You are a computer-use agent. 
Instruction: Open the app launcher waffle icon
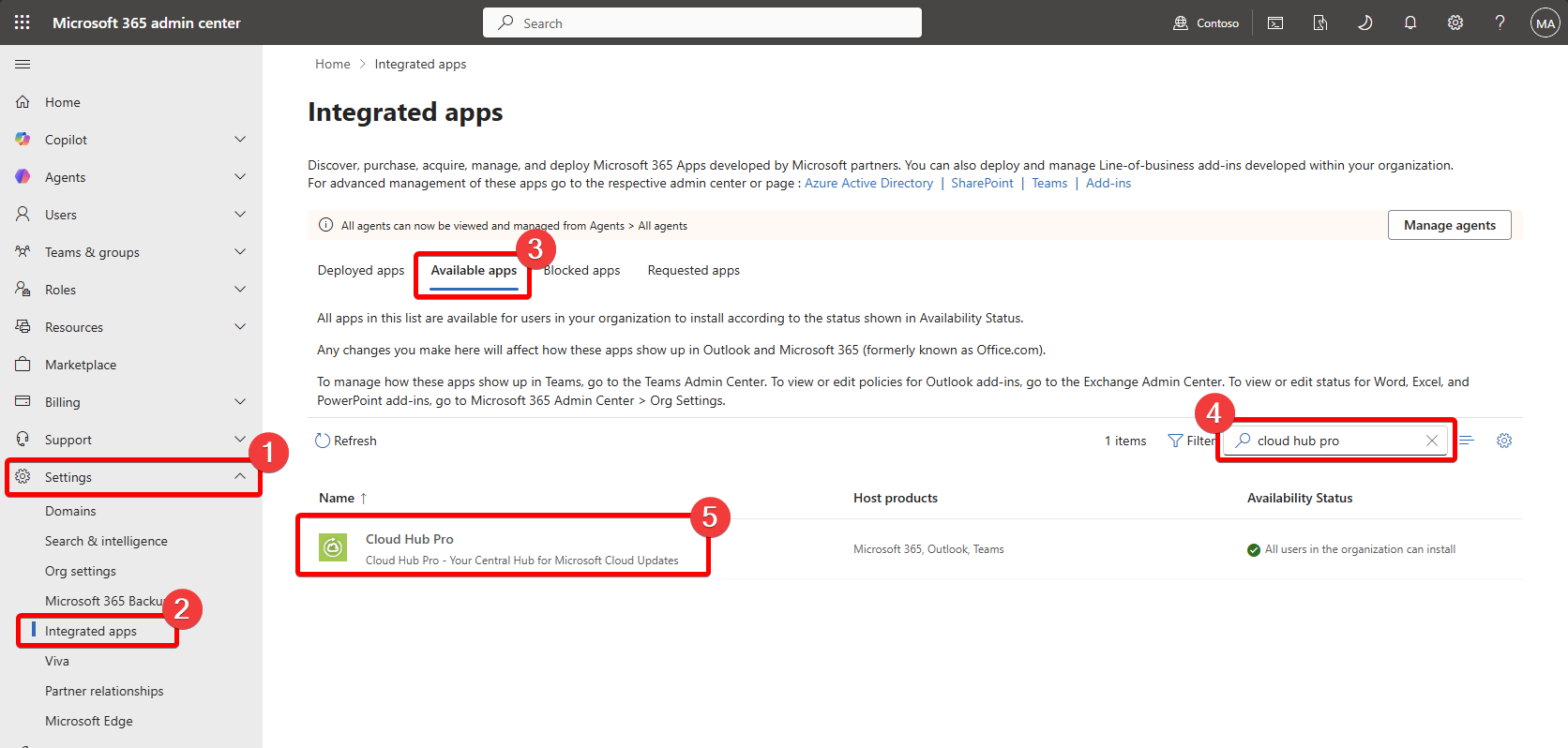click(23, 22)
